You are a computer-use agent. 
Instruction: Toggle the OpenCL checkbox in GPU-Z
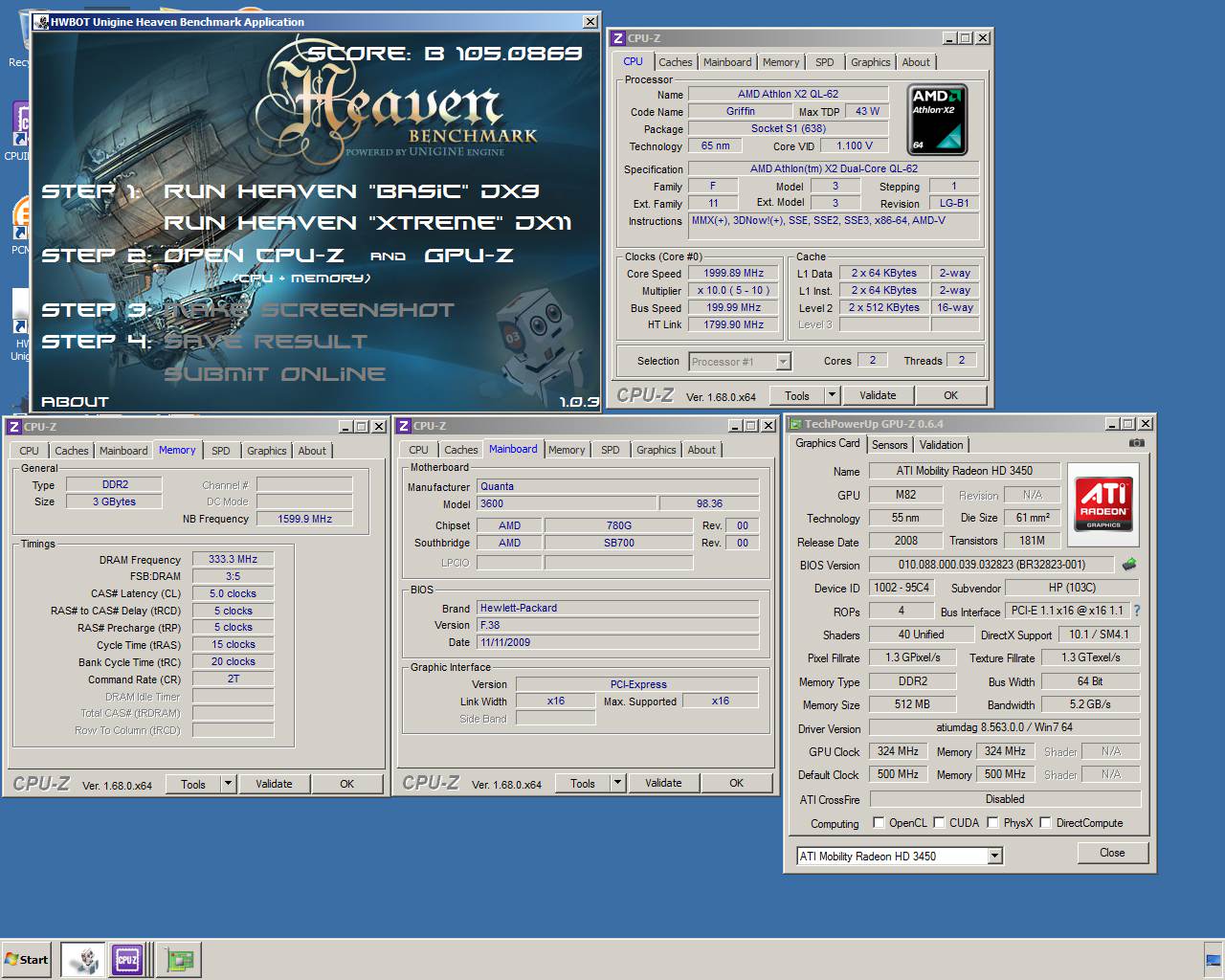click(x=879, y=822)
